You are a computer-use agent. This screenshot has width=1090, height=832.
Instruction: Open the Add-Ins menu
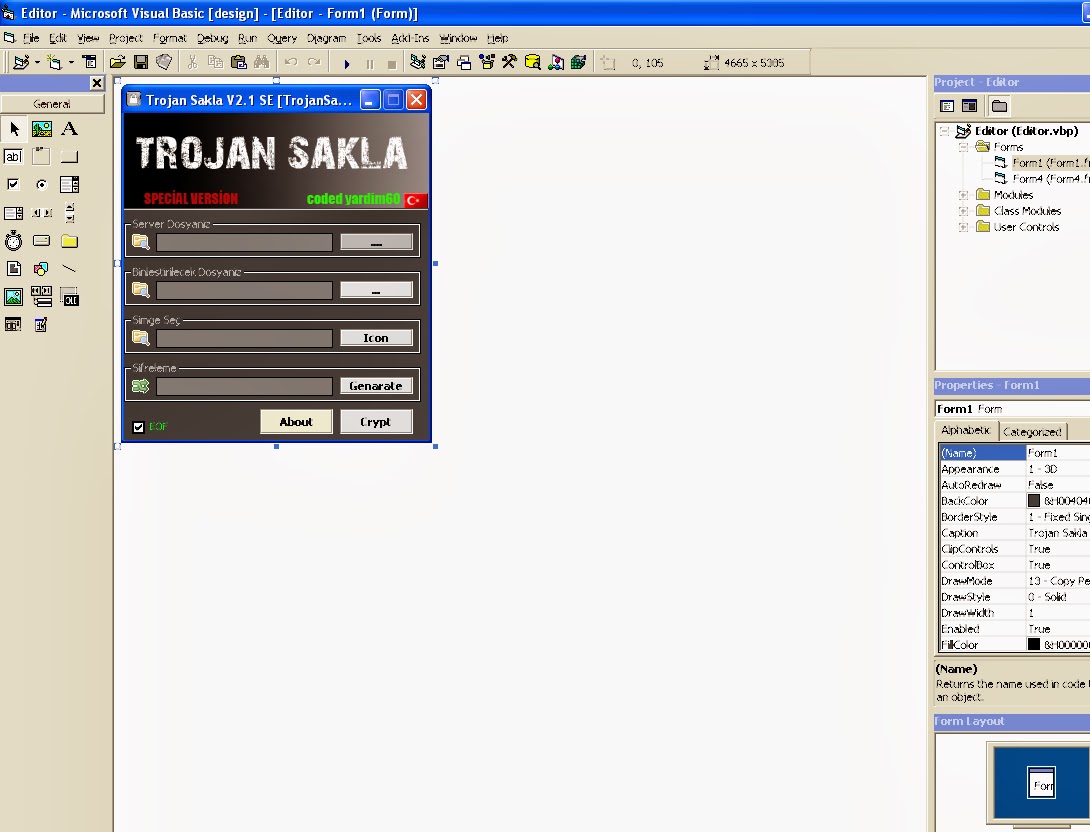point(409,38)
